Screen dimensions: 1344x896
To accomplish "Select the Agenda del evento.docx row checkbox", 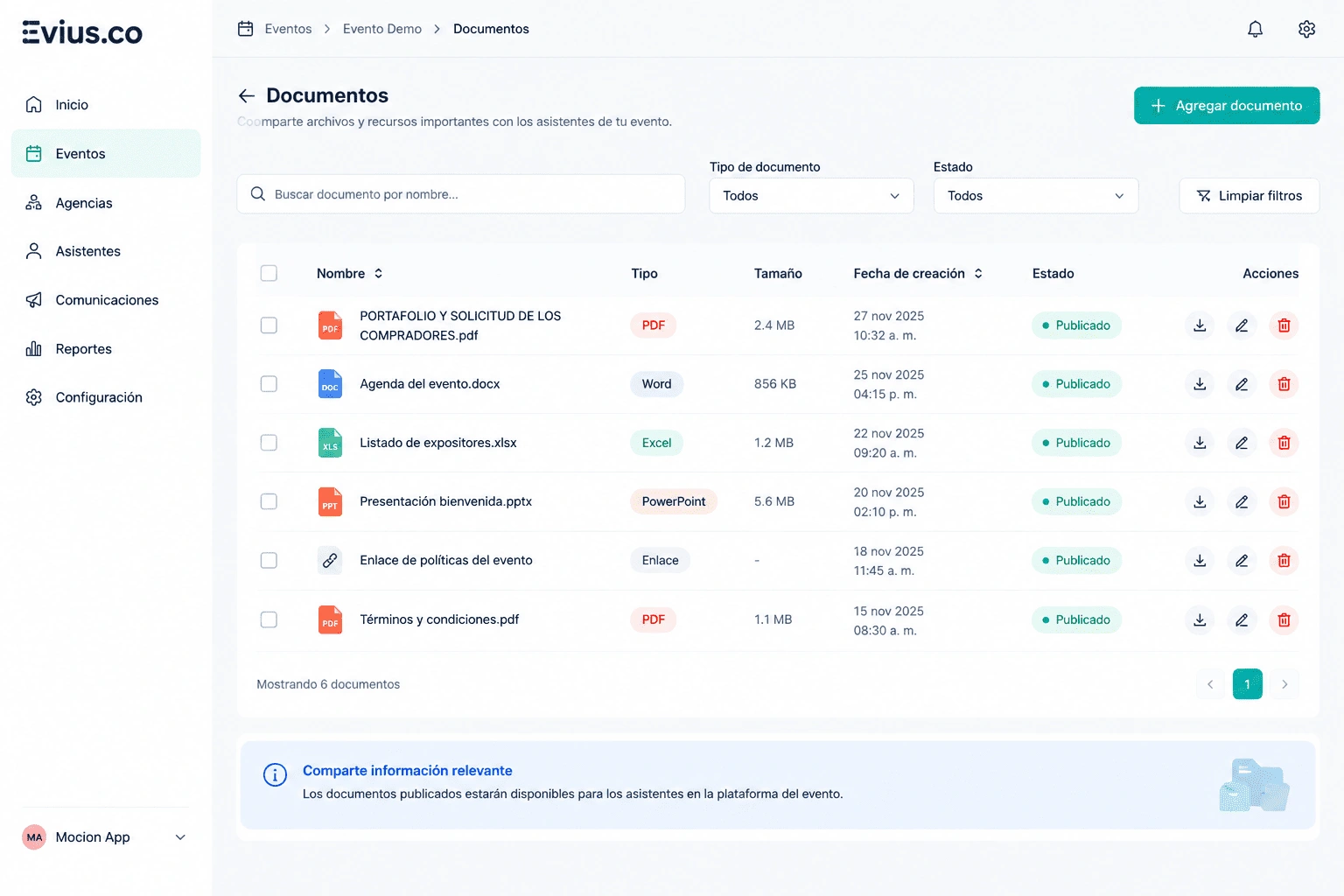I will tap(269, 384).
